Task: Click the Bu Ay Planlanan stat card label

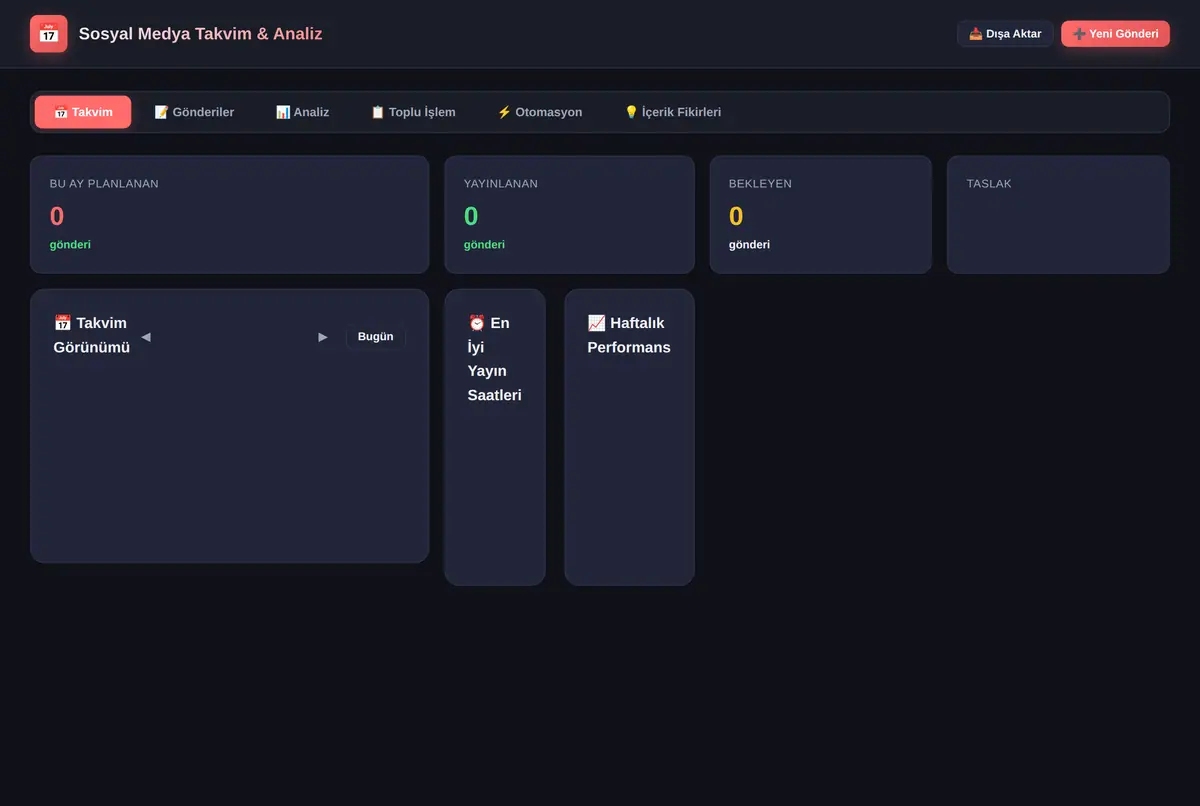Action: [104, 184]
